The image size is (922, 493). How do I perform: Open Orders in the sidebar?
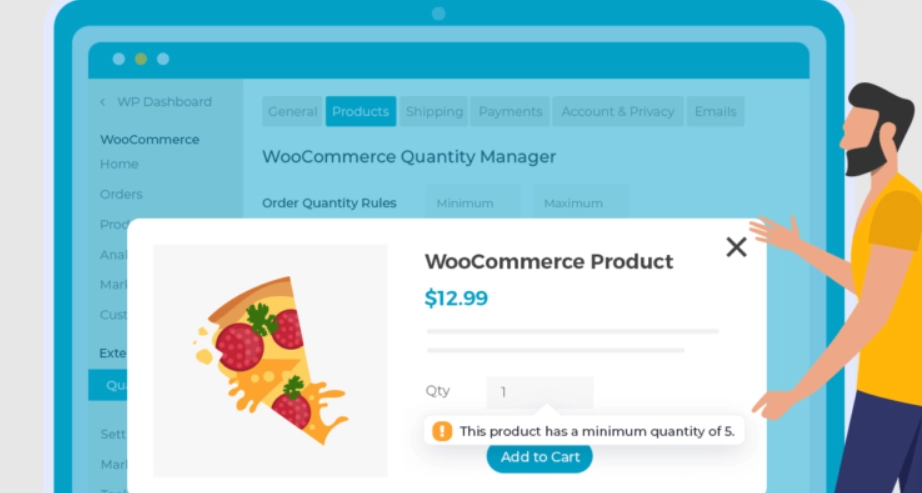(121, 194)
